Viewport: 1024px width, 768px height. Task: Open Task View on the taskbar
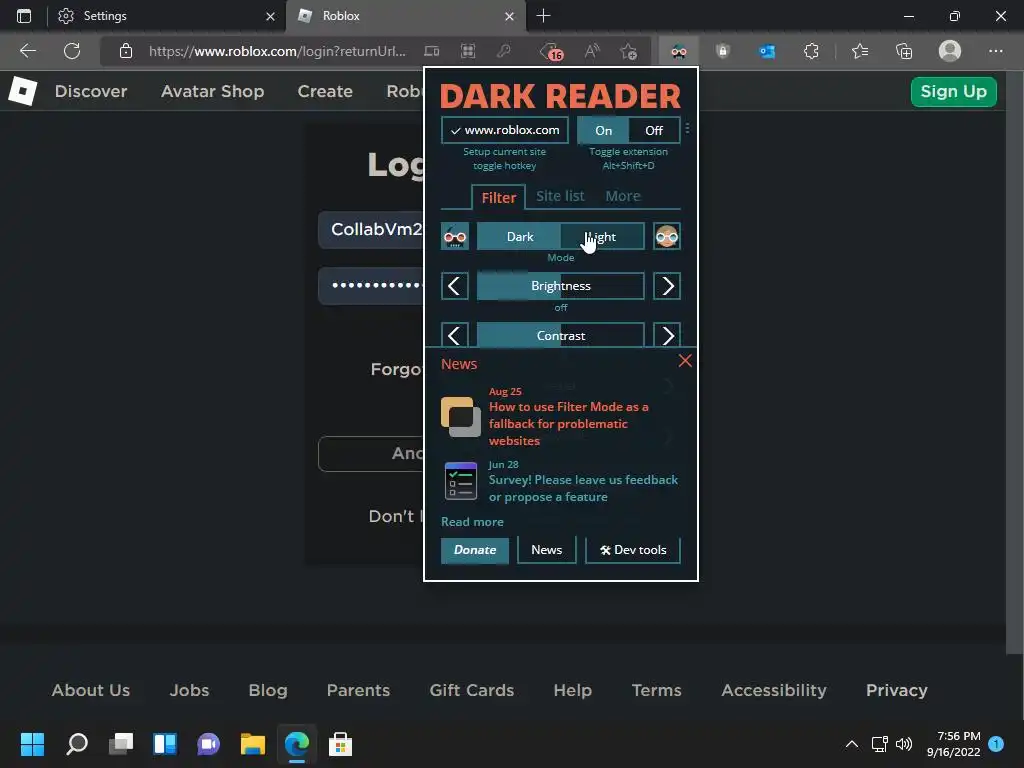pyautogui.click(x=121, y=744)
